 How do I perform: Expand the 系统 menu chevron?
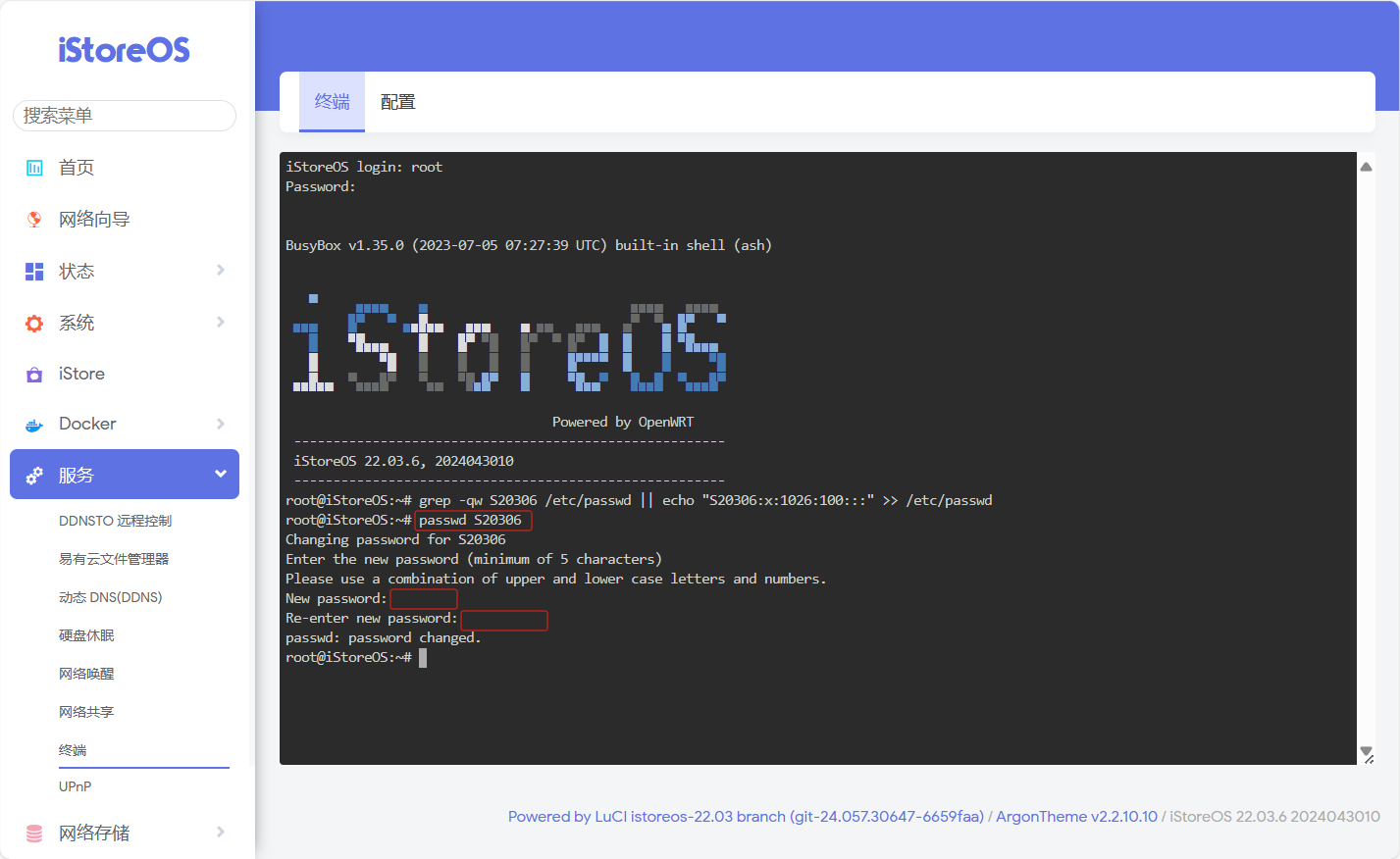[220, 323]
